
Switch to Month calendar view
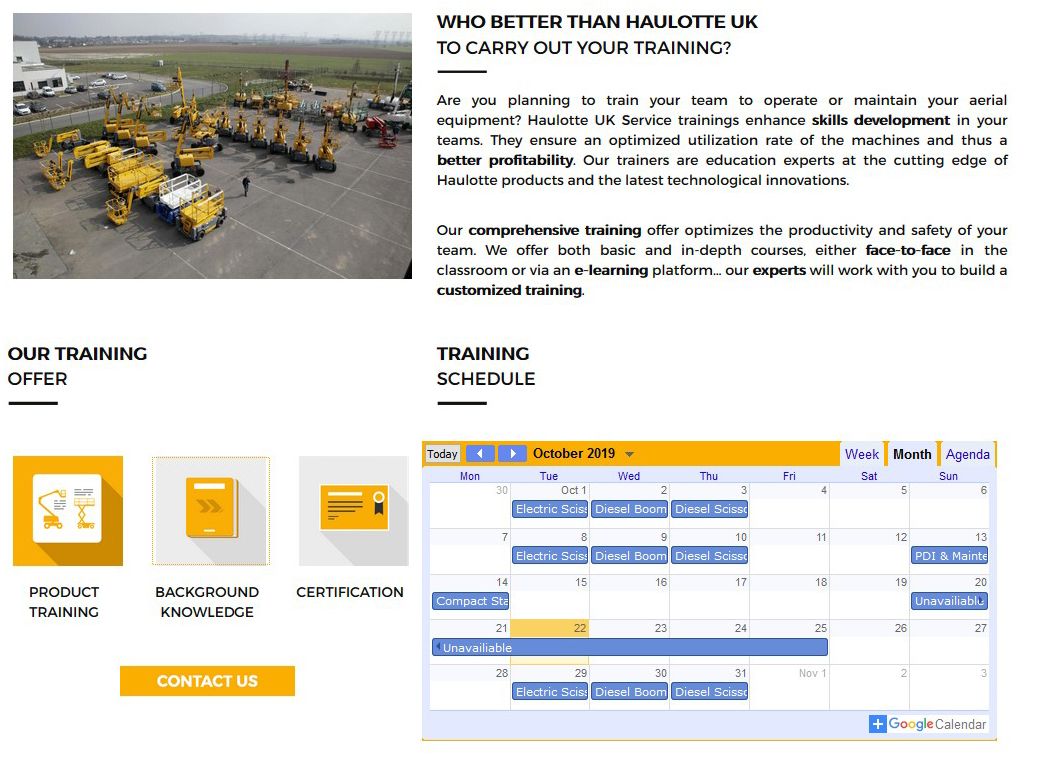(x=912, y=454)
